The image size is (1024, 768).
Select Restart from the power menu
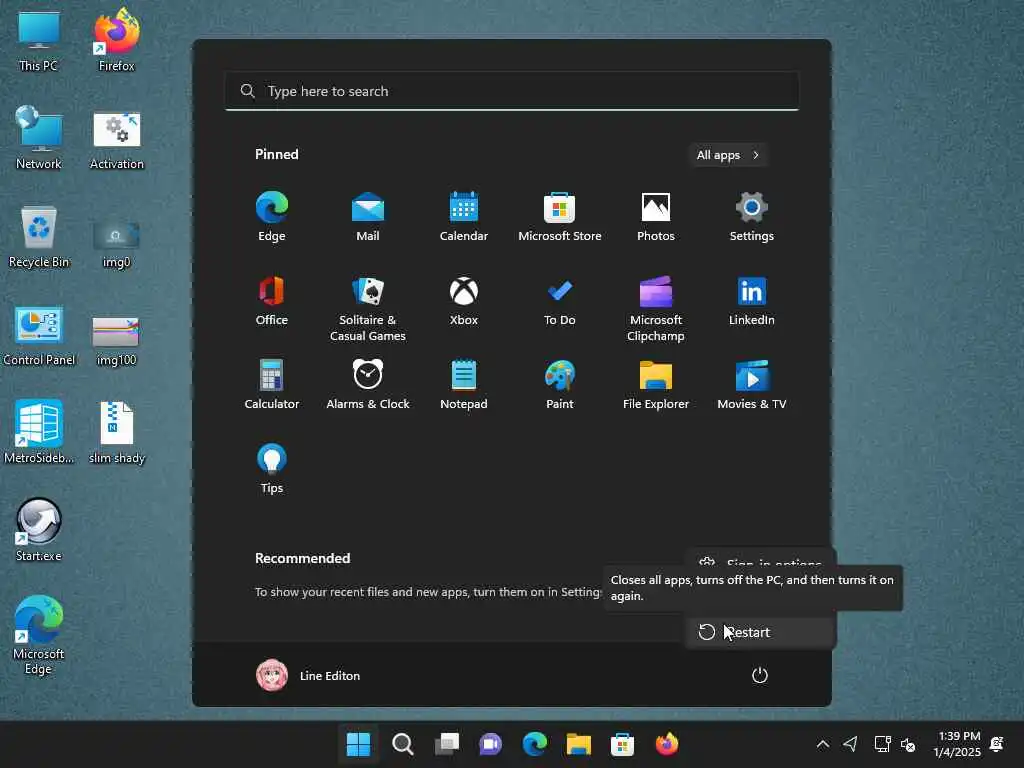(x=761, y=632)
